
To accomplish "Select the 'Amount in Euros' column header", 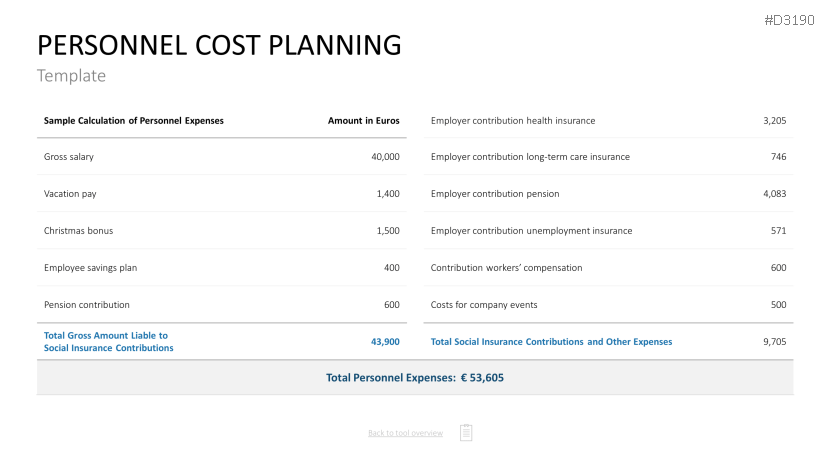I will (x=363, y=121).
